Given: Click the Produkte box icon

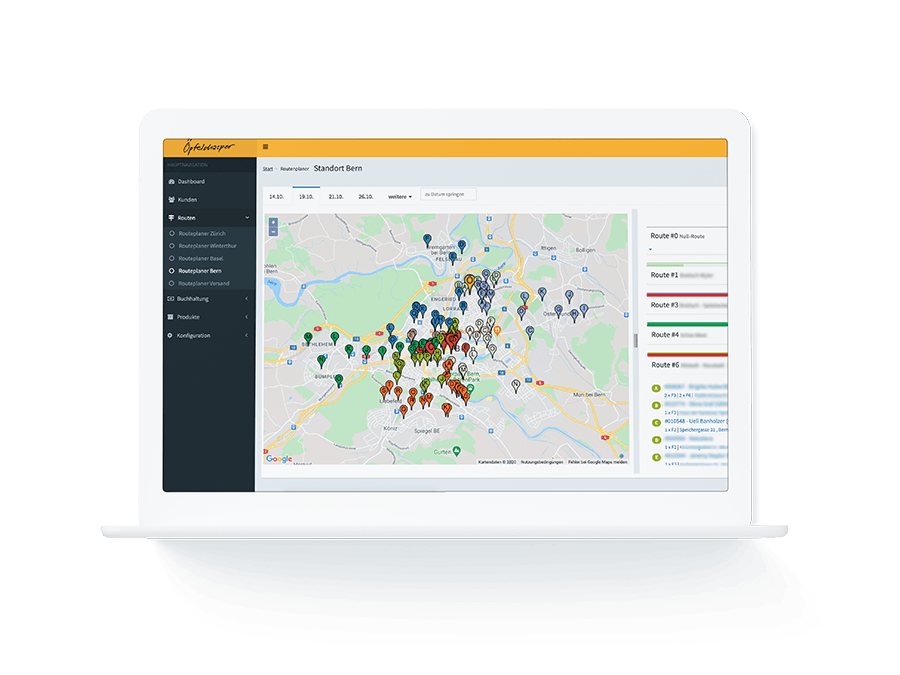Looking at the screenshot, I should point(170,317).
